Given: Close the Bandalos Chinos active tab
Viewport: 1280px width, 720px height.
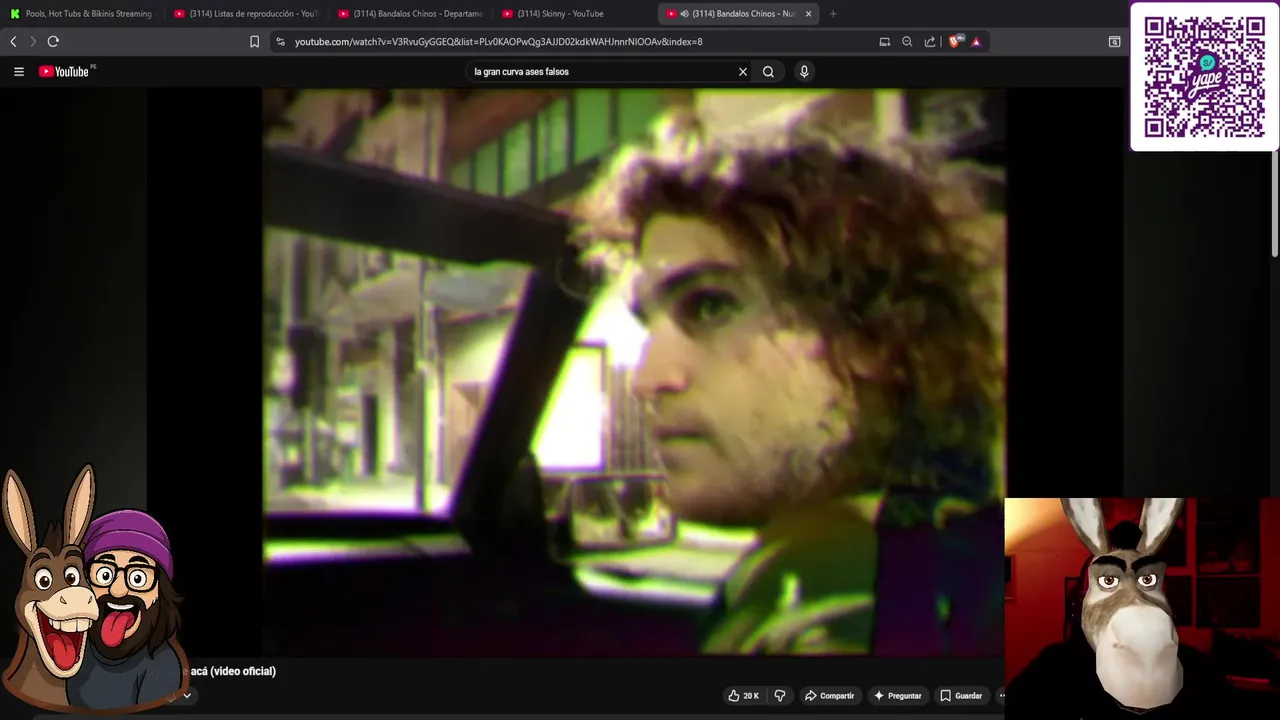Looking at the screenshot, I should pyautogui.click(x=808, y=14).
